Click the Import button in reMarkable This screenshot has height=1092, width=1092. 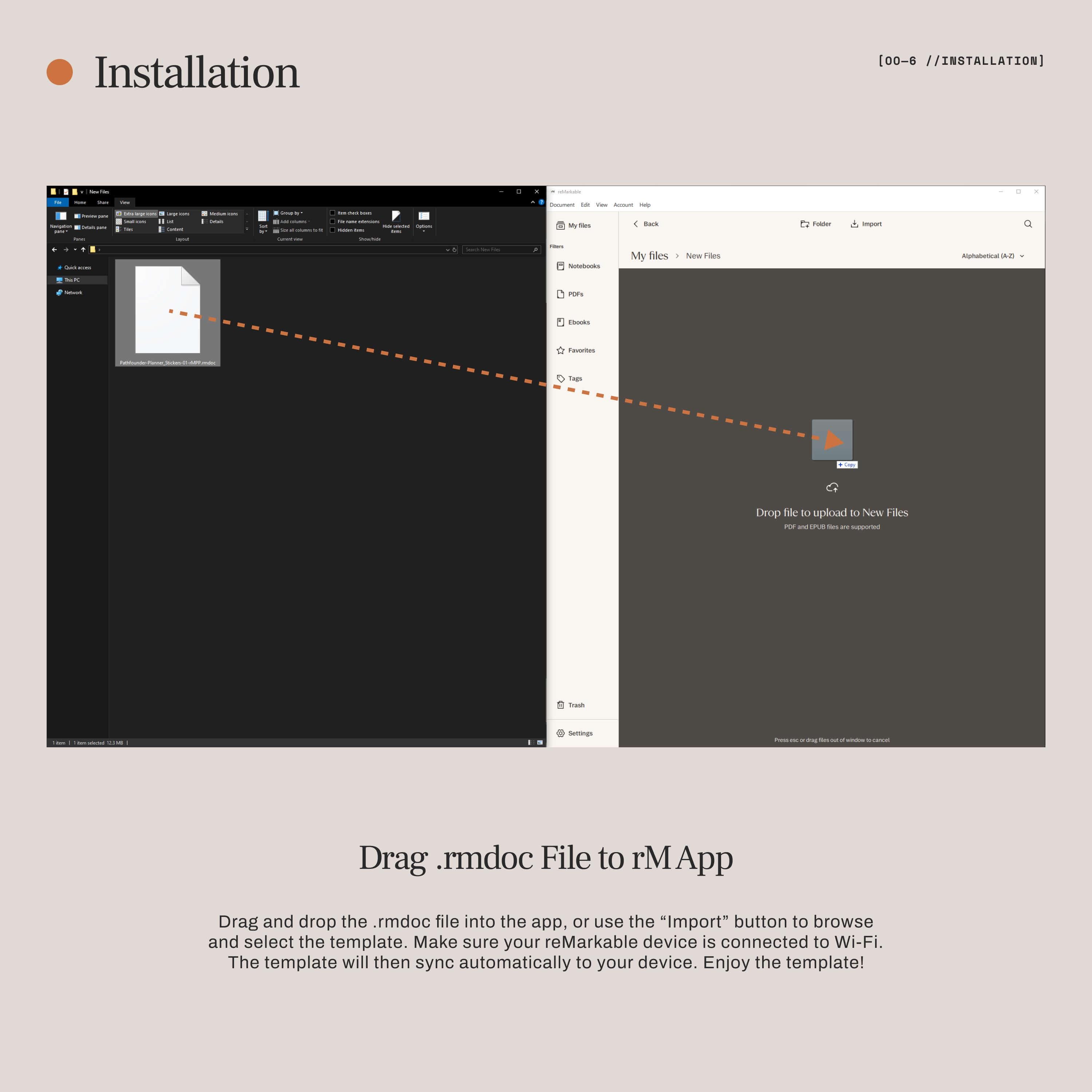[x=866, y=224]
